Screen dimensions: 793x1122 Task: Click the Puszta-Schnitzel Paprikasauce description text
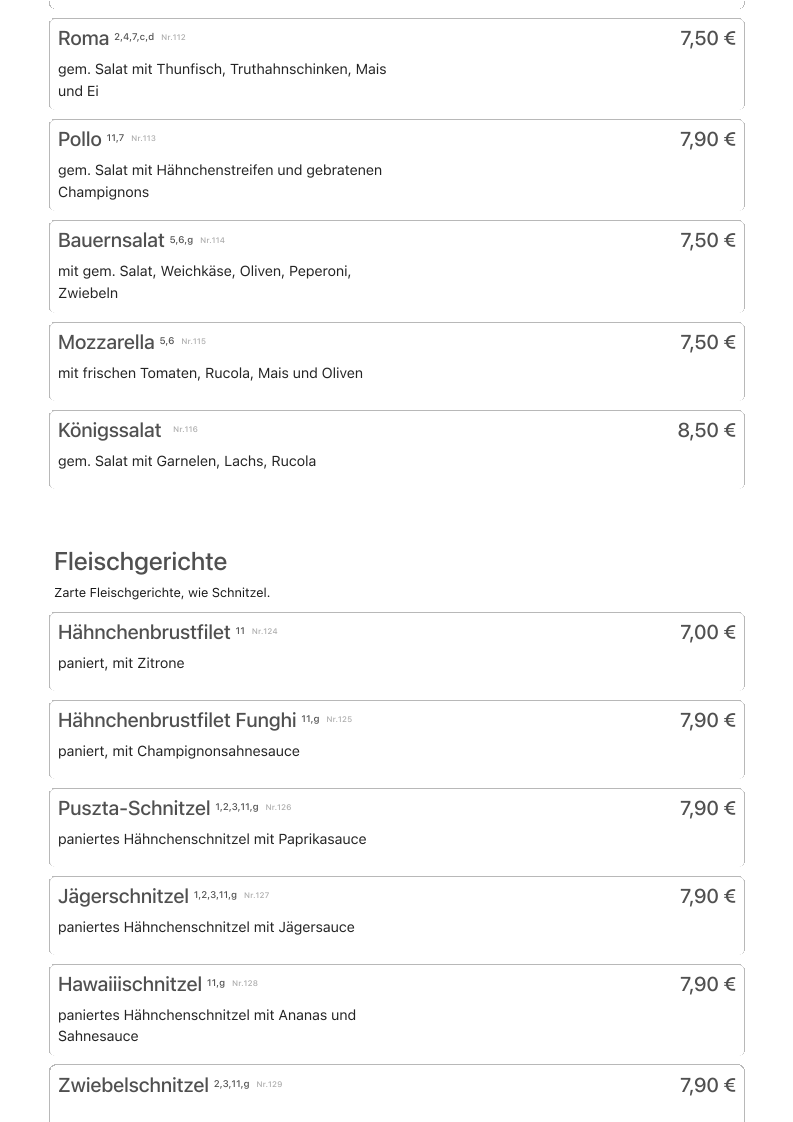pos(212,839)
